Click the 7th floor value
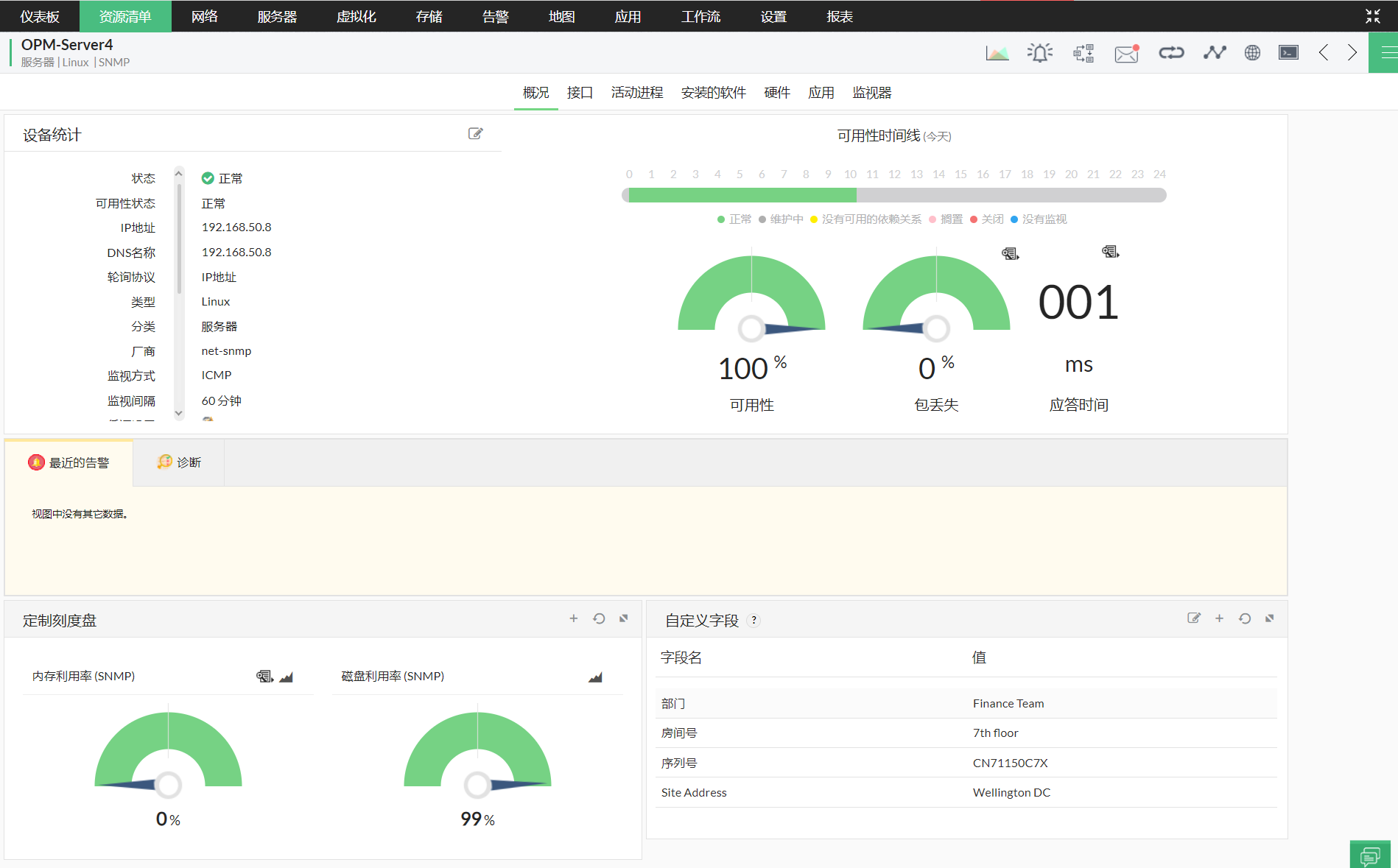Screen dimensions: 1398x868 click(996, 733)
